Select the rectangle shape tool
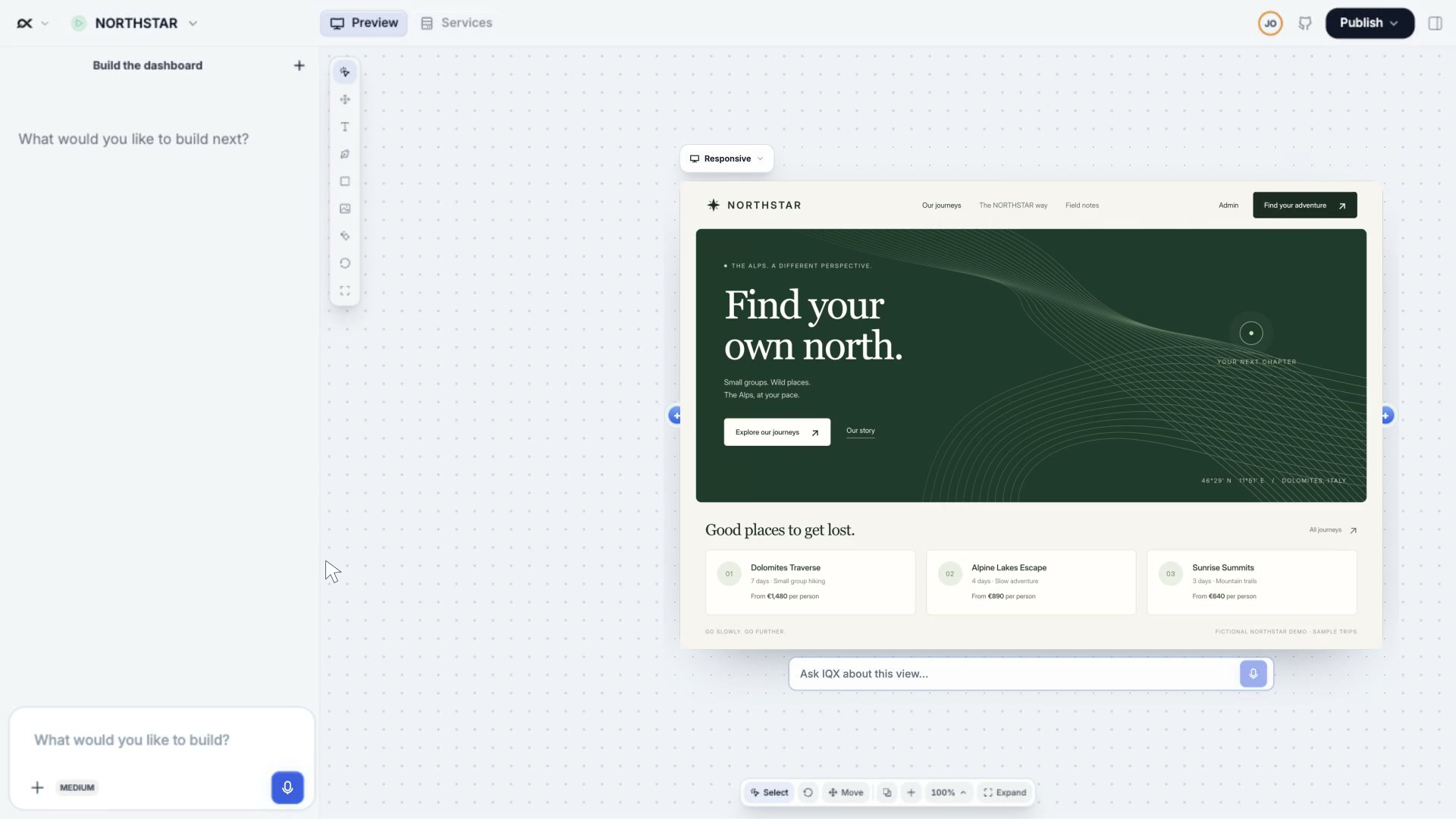 pos(345,181)
